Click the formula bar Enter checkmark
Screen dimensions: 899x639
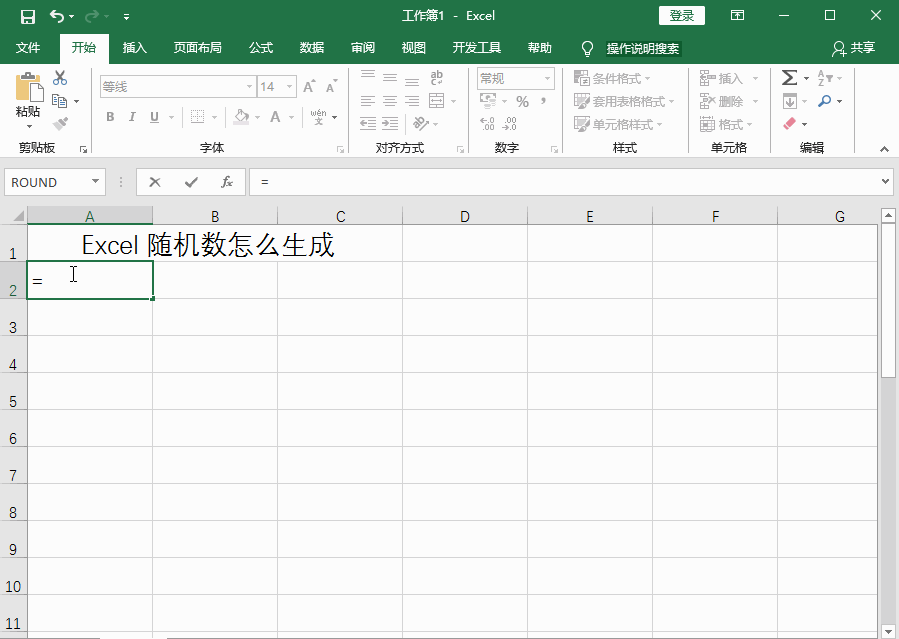click(191, 182)
